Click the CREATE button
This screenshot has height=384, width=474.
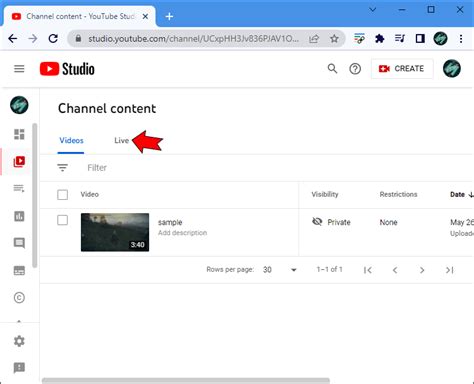(x=402, y=69)
